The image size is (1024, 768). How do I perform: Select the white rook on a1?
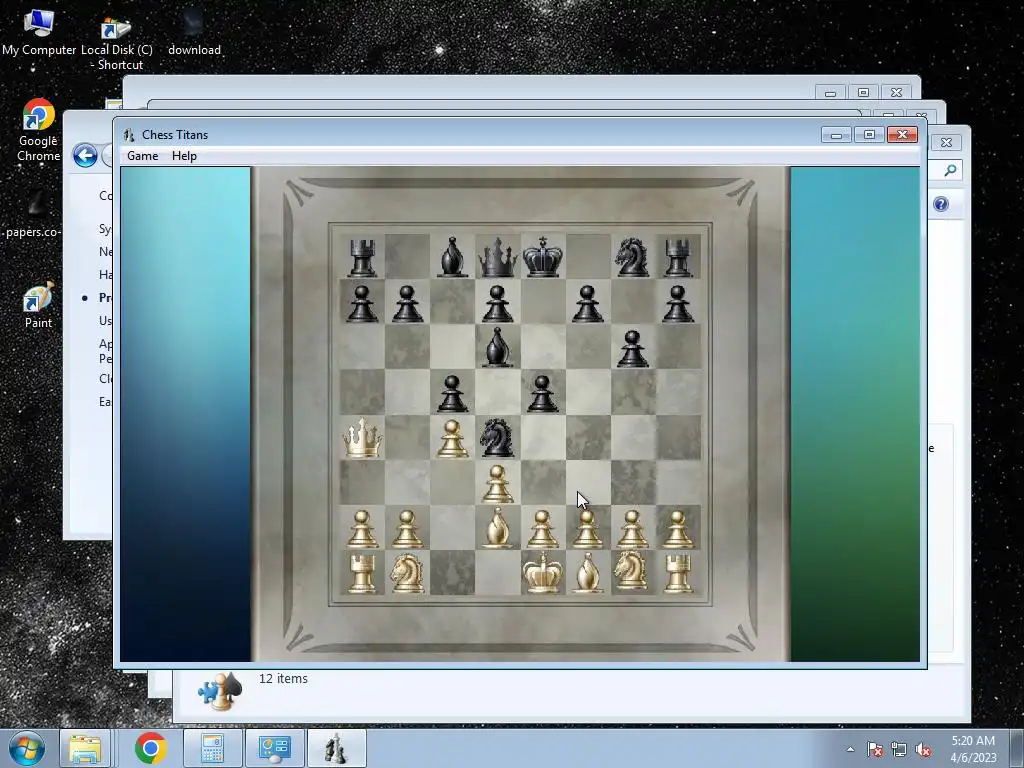362,573
